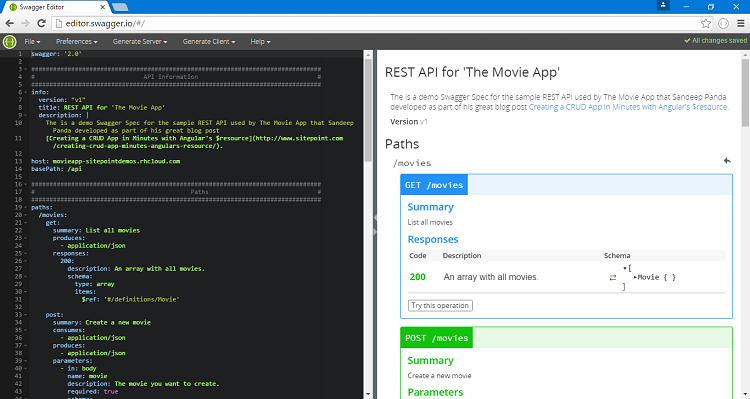Fold the responses block at line 25

[x=25, y=254]
